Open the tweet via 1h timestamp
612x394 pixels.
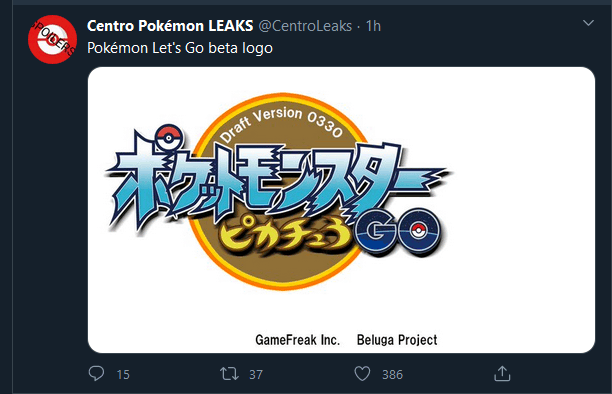[x=373, y=26]
